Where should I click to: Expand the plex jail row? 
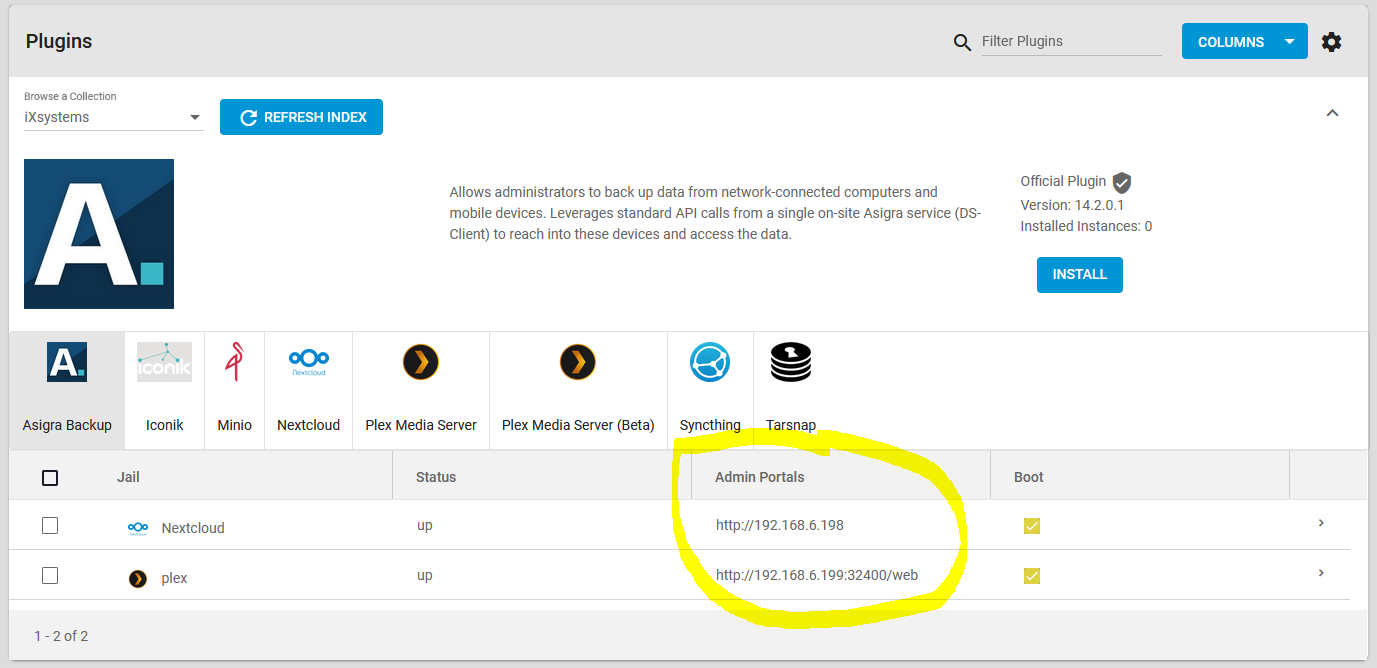pos(1321,573)
